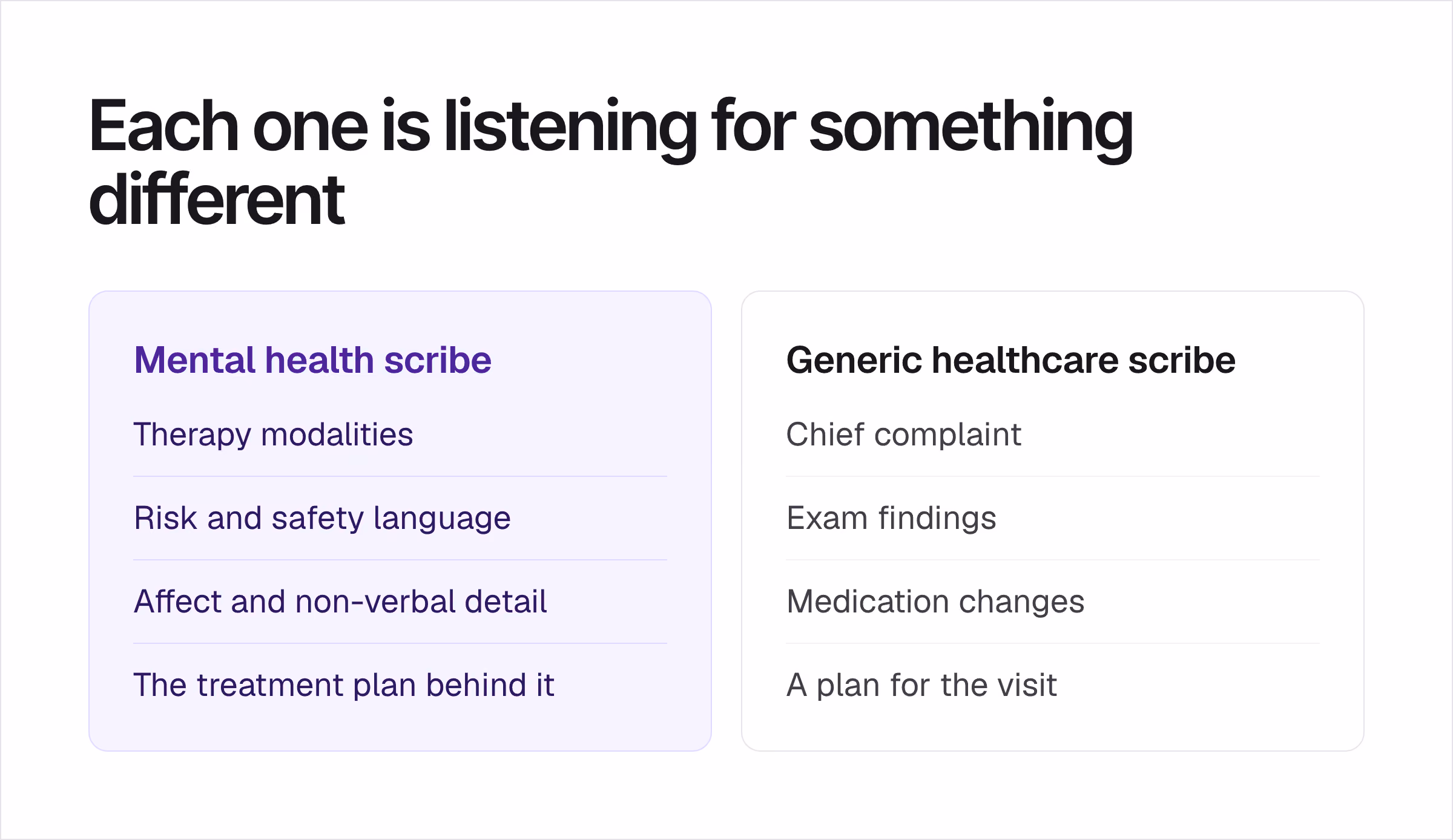Click divider line below 'Chief complaint'
Image resolution: width=1453 pixels, height=840 pixels.
[1053, 476]
